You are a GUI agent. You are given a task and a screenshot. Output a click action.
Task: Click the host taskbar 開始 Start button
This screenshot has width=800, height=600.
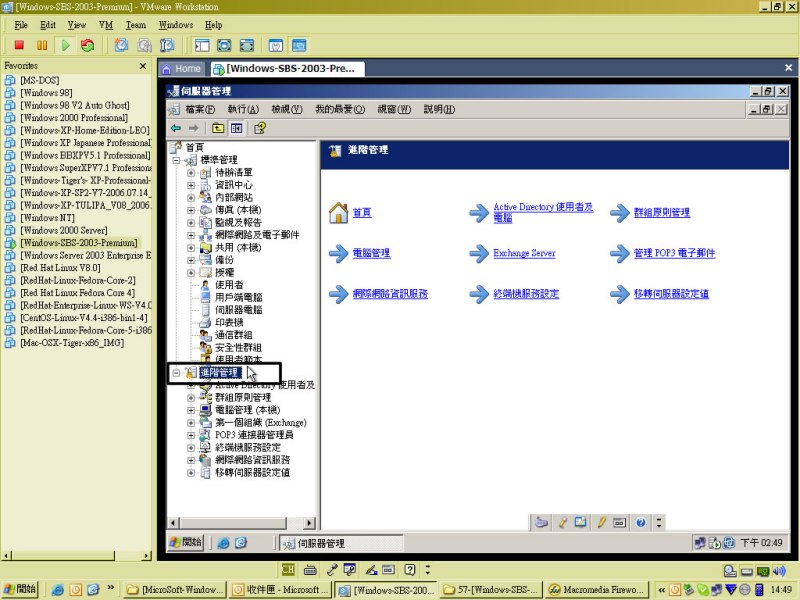point(20,589)
